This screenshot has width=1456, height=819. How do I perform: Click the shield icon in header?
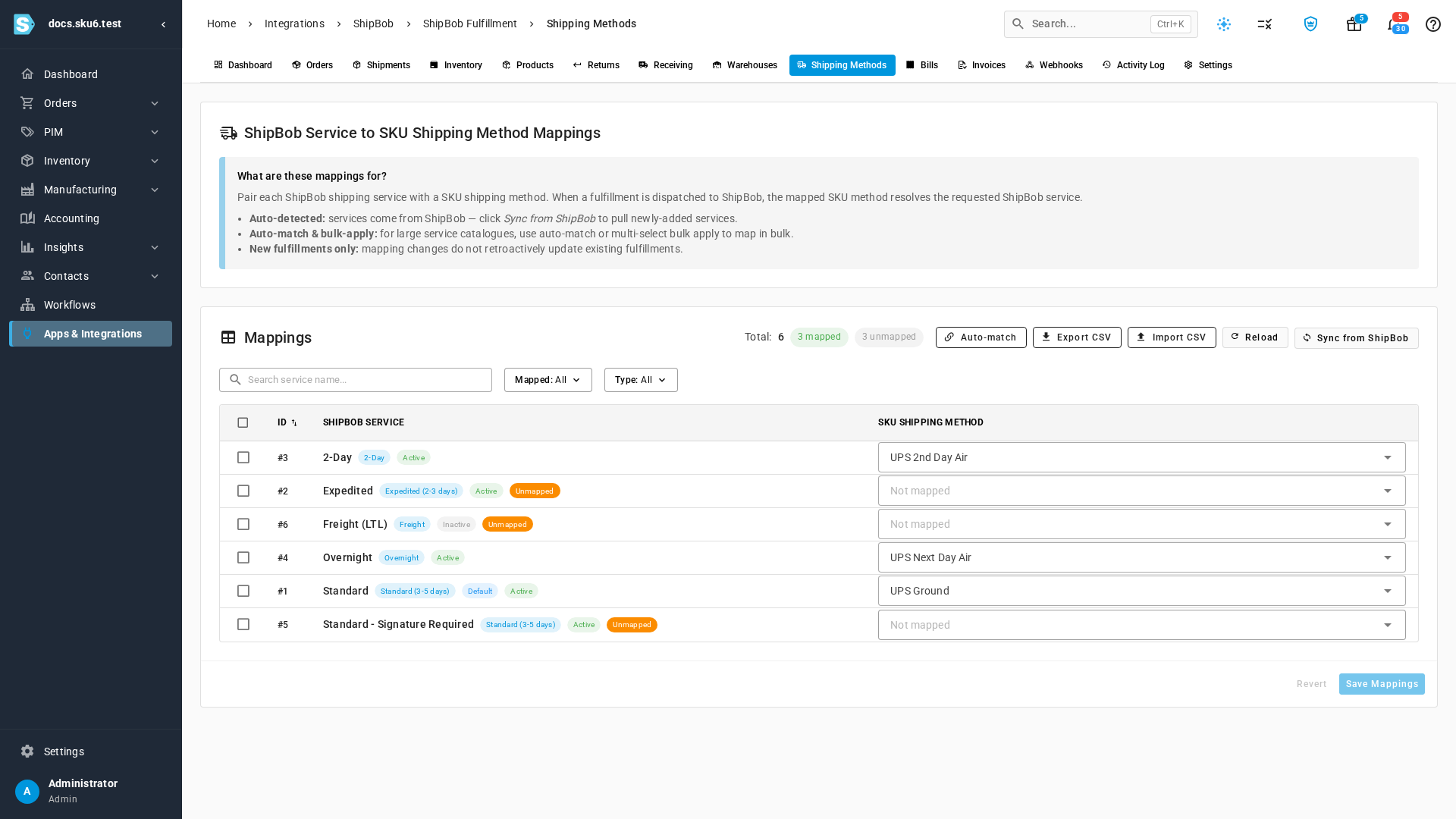(1310, 24)
